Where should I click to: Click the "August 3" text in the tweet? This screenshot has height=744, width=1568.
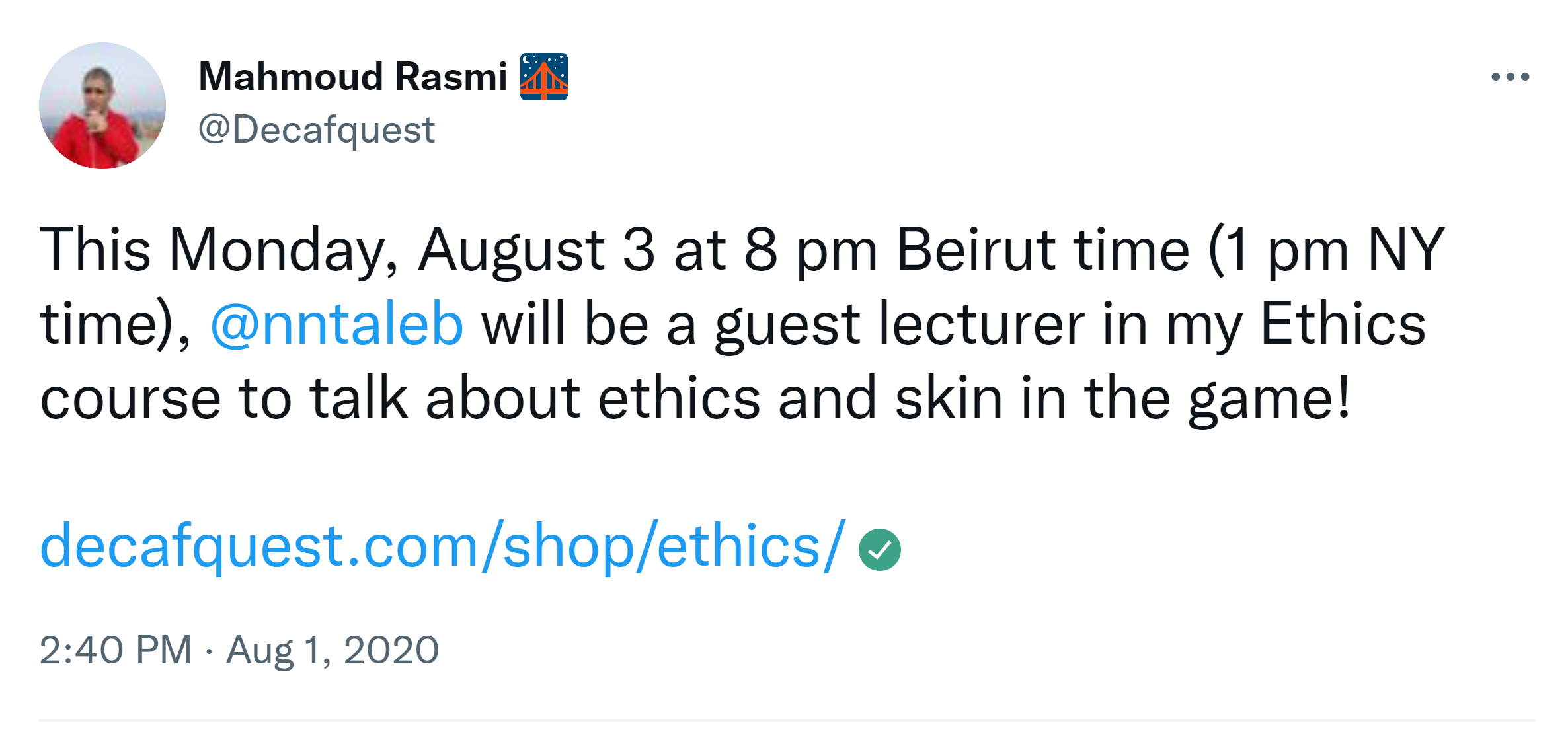coord(536,250)
